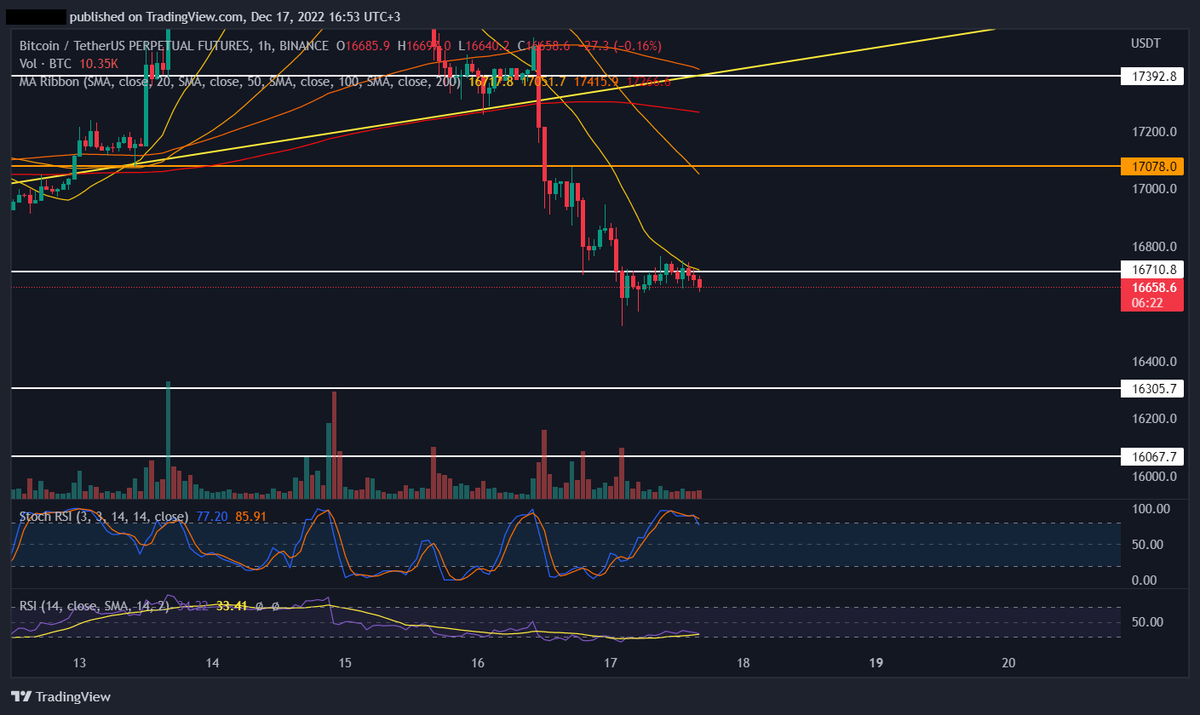Viewport: 1200px width, 715px height.
Task: Click date label 20 on time axis
Action: click(1008, 662)
